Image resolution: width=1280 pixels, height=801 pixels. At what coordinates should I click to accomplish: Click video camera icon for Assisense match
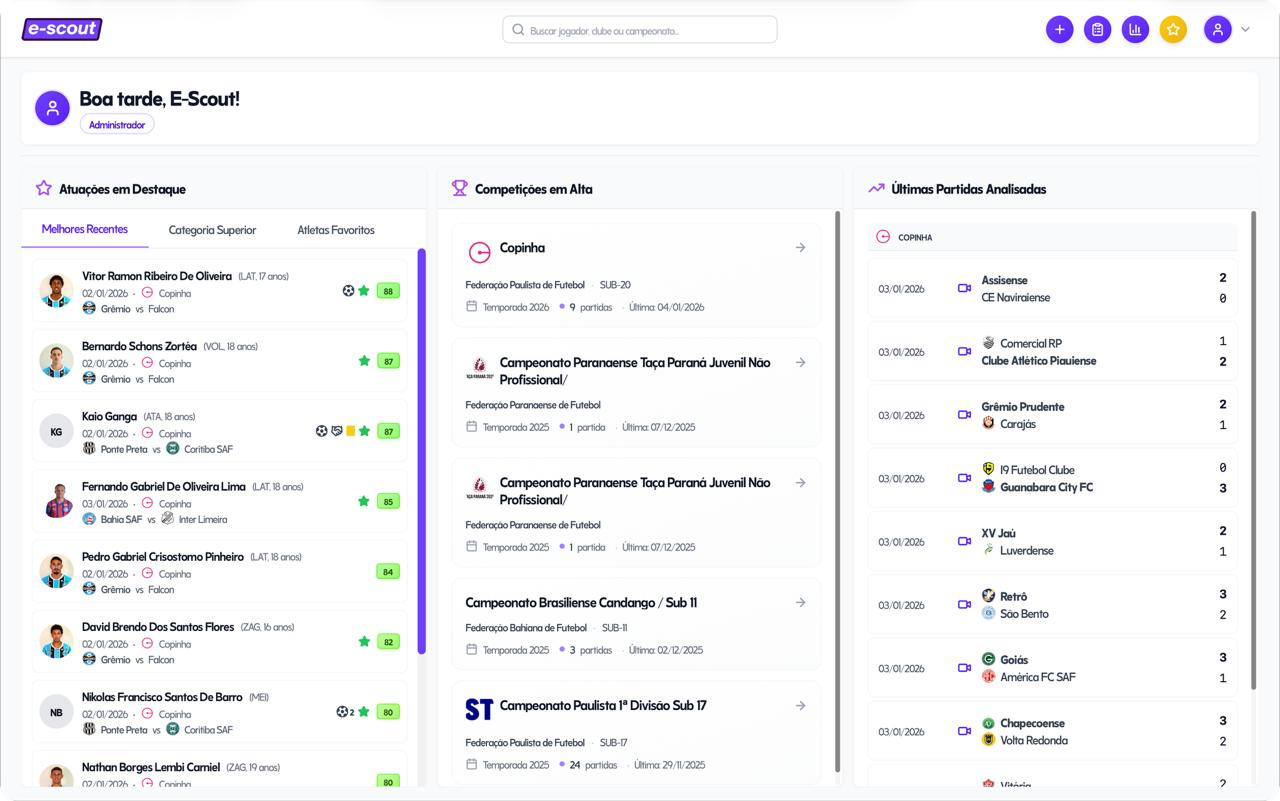(964, 289)
